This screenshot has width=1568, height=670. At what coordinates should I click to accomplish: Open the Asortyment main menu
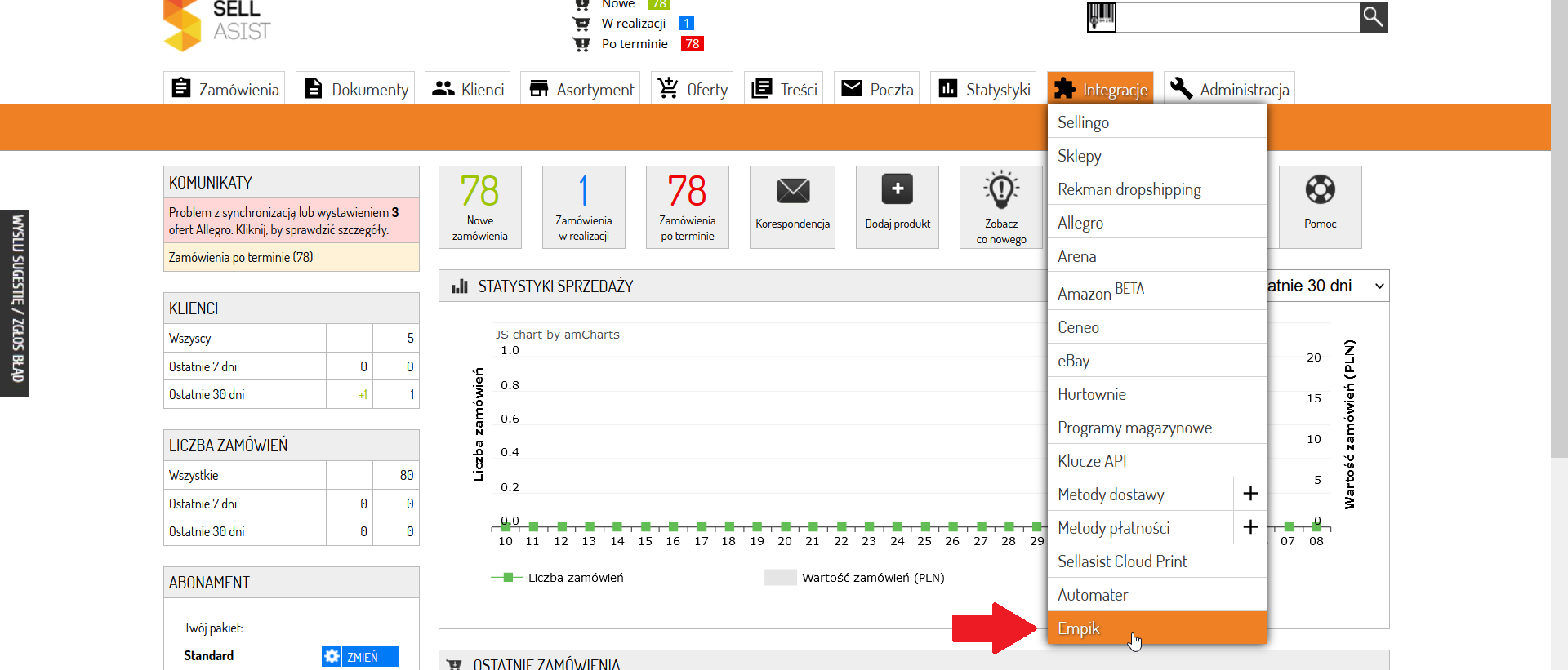pyautogui.click(x=581, y=88)
